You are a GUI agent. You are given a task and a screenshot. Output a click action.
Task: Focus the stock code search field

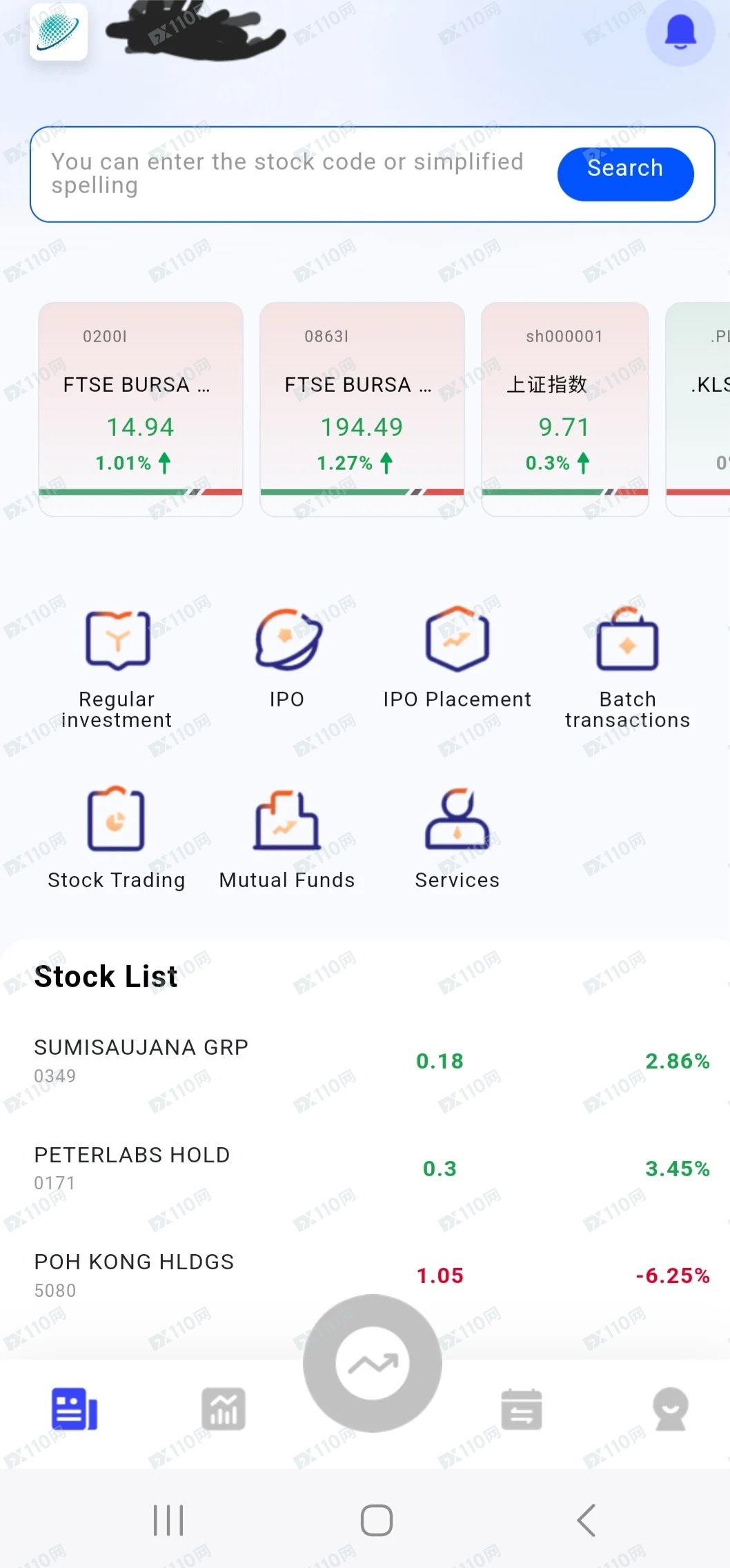point(290,174)
